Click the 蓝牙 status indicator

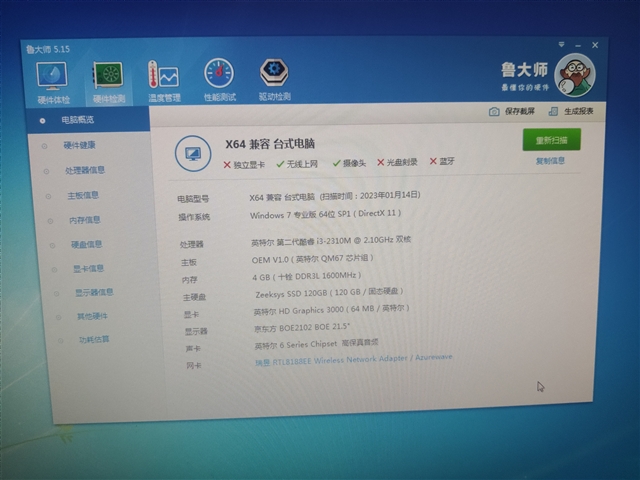coord(442,161)
